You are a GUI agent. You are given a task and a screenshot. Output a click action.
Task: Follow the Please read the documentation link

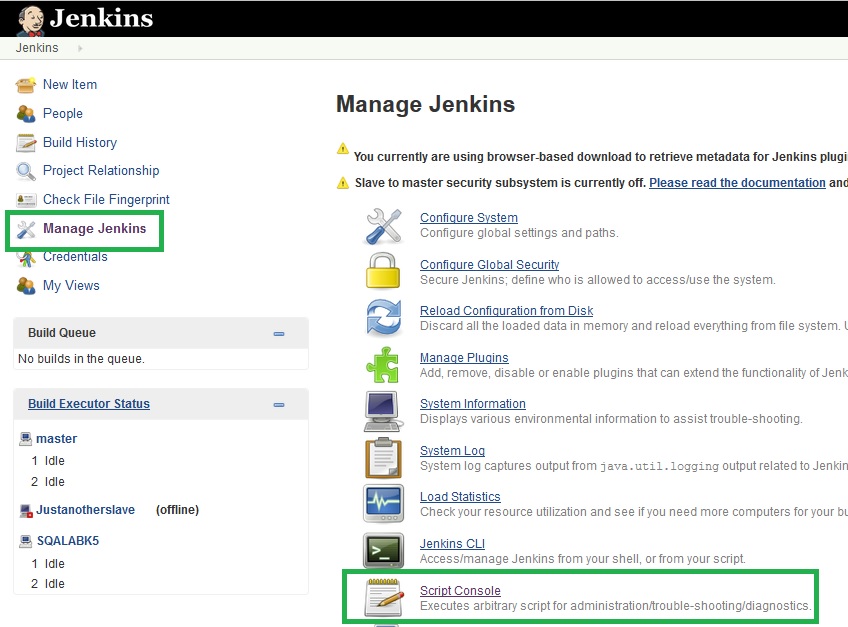[x=737, y=183]
